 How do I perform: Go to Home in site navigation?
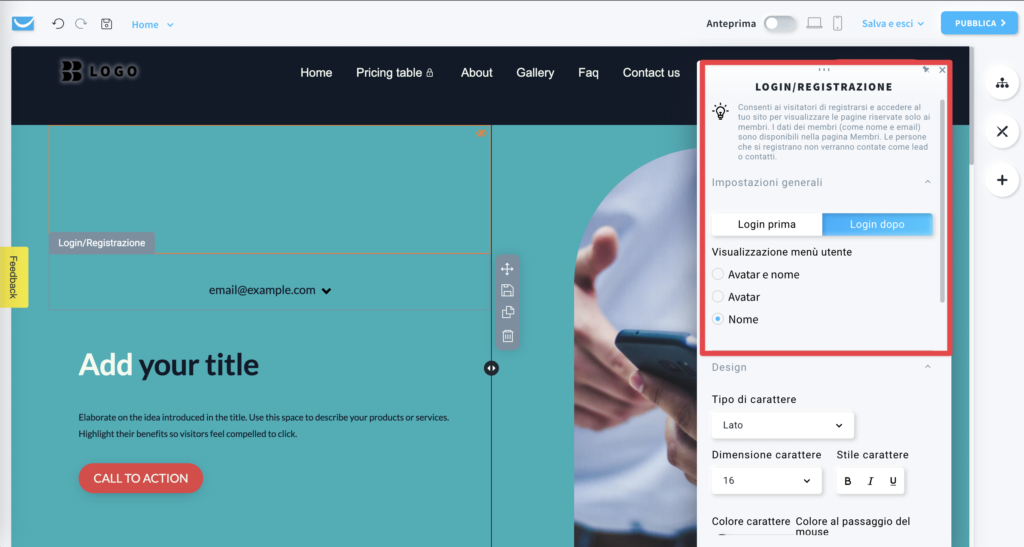316,72
